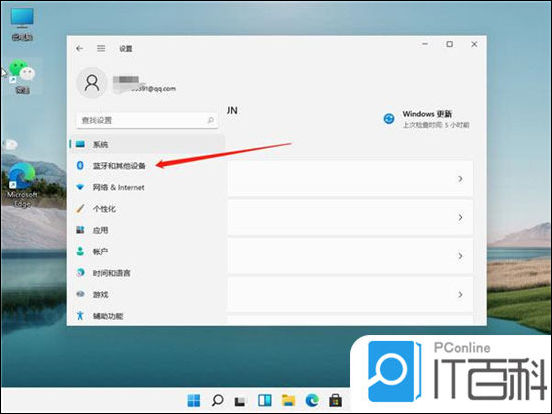552x414 pixels.
Task: Minimize the Settings window
Action: coord(425,44)
